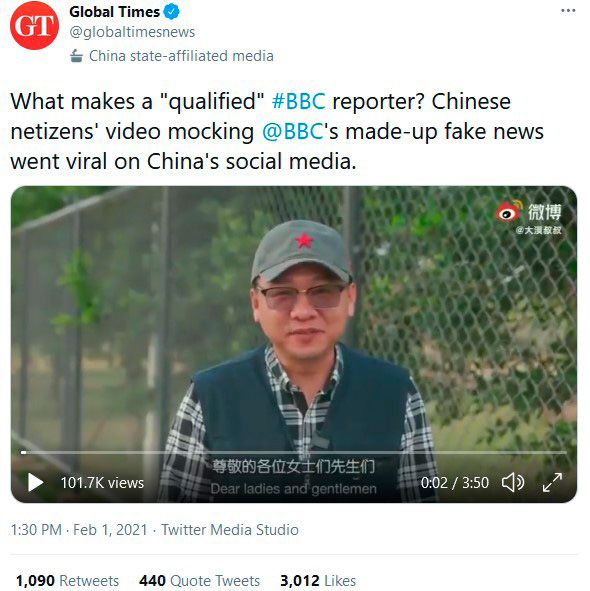Image resolution: width=590 pixels, height=591 pixels.
Task: View the 440 Quote Tweets list
Action: pyautogui.click(x=199, y=580)
